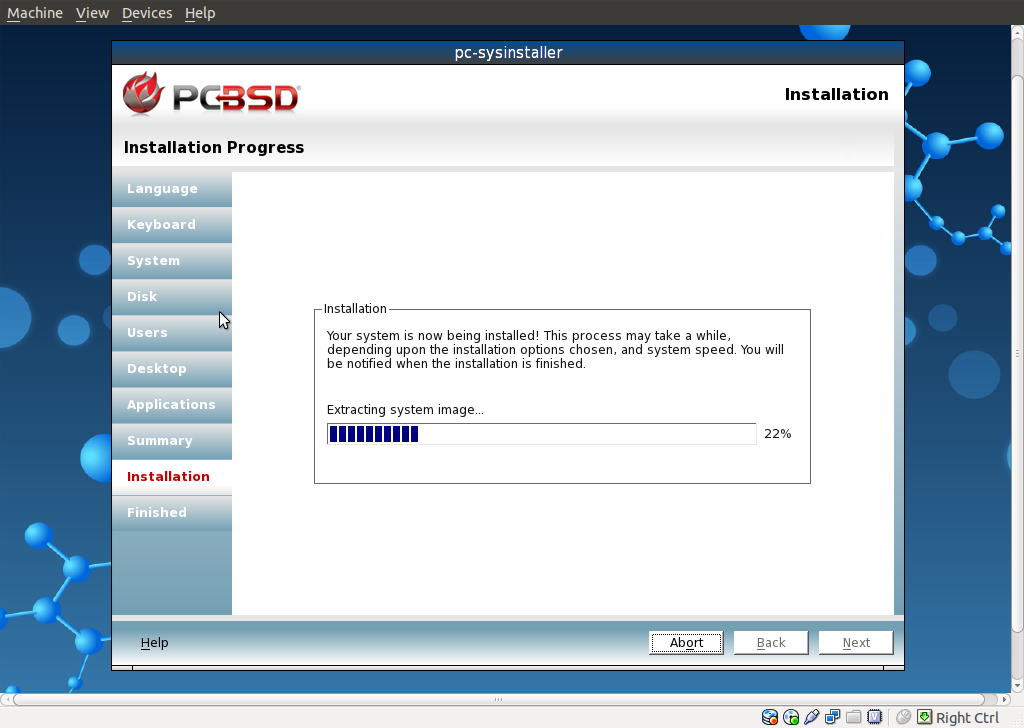Click the vertical scrollbar of the VM window

click(1017, 353)
